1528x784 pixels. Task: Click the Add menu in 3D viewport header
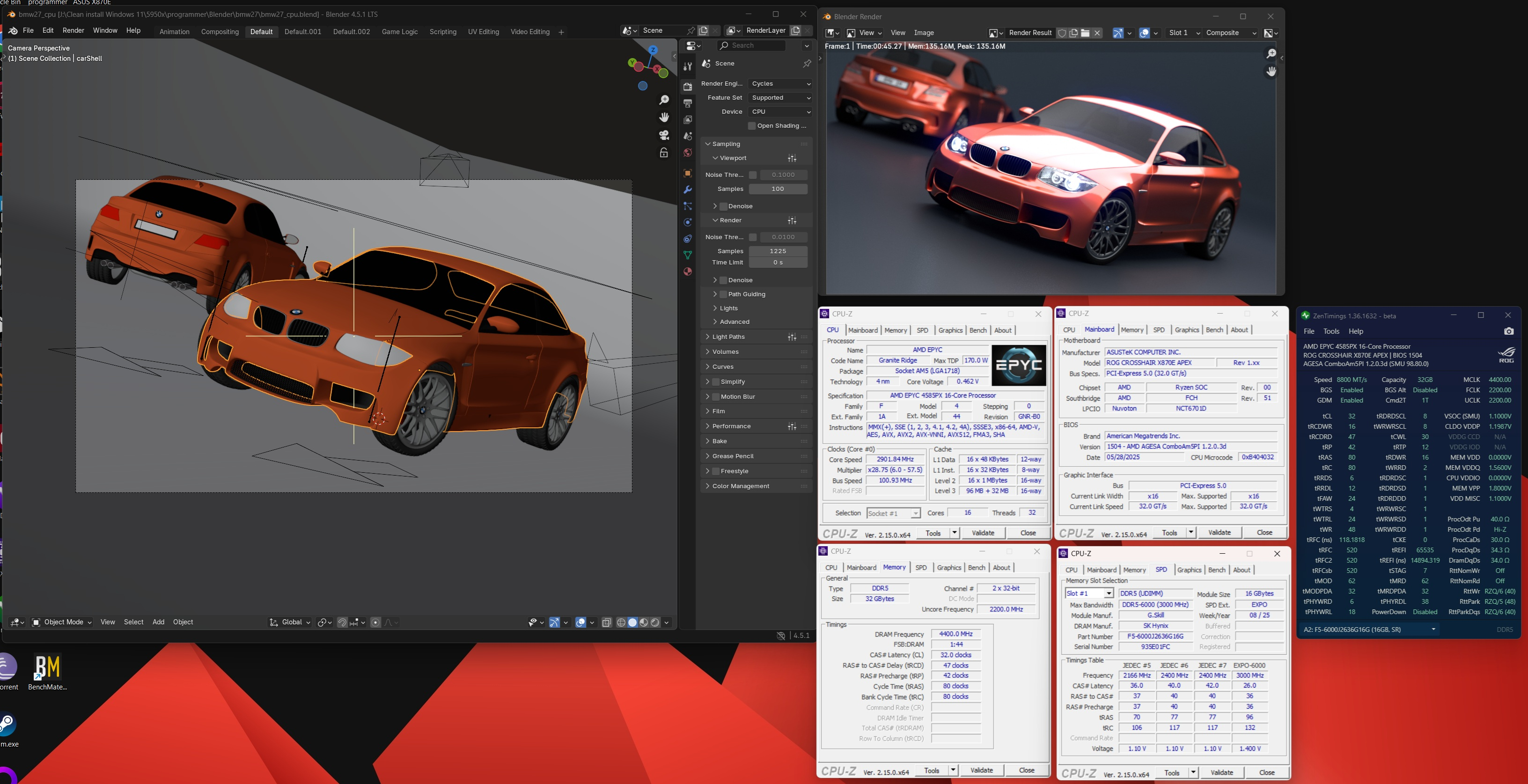click(158, 623)
